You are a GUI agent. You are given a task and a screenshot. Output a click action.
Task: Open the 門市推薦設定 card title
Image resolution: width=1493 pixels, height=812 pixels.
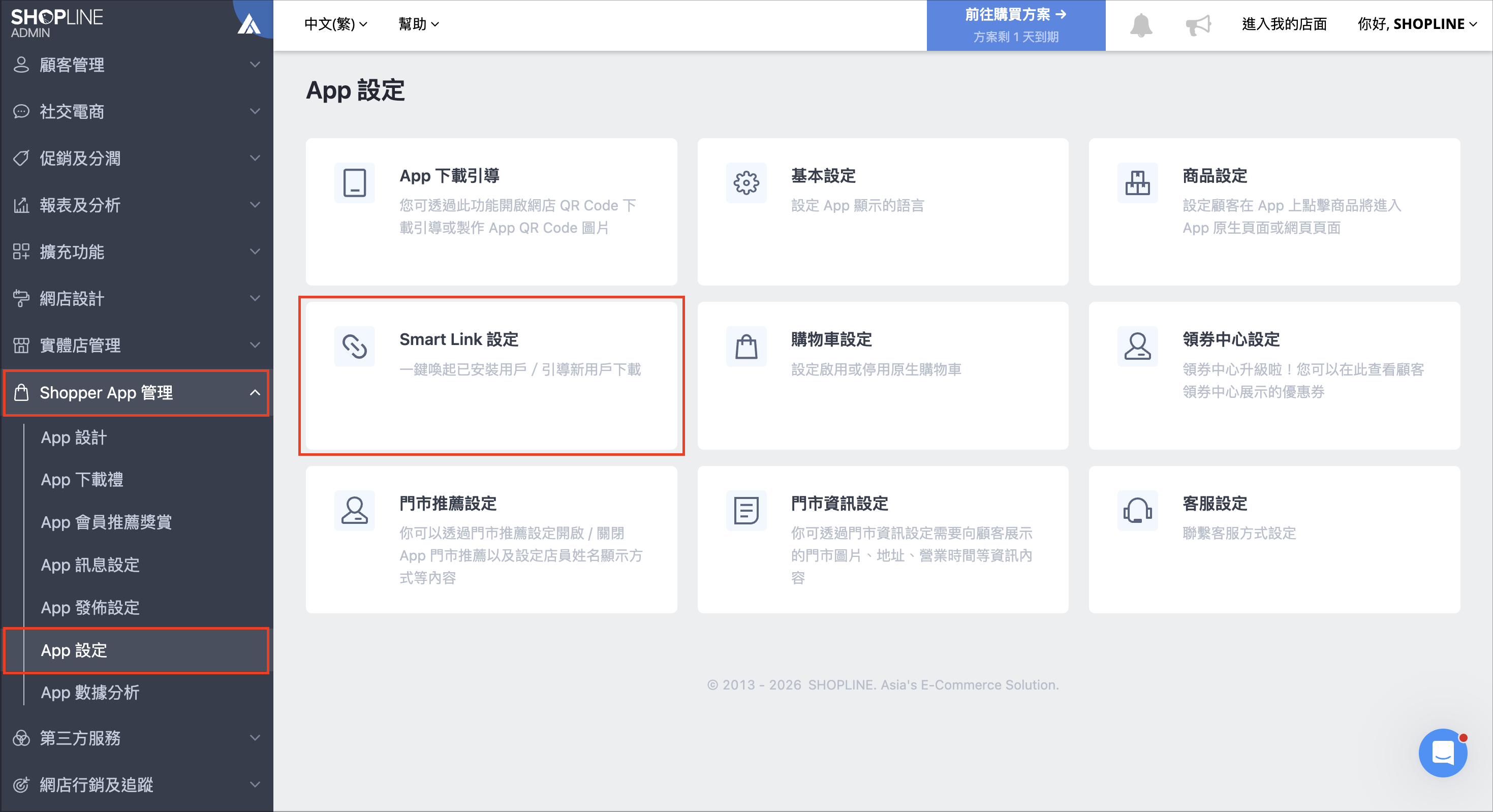pos(447,504)
